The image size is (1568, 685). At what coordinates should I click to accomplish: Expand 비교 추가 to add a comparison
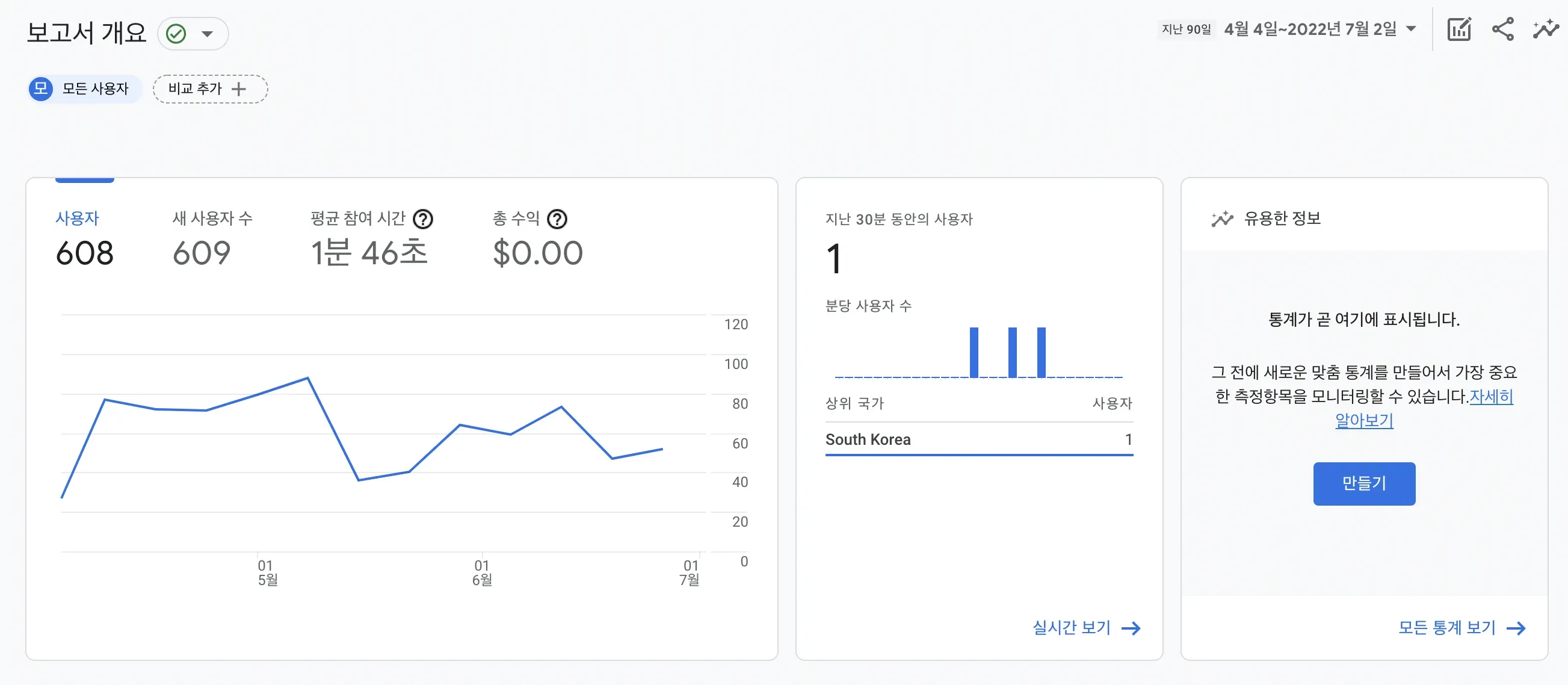coord(210,88)
